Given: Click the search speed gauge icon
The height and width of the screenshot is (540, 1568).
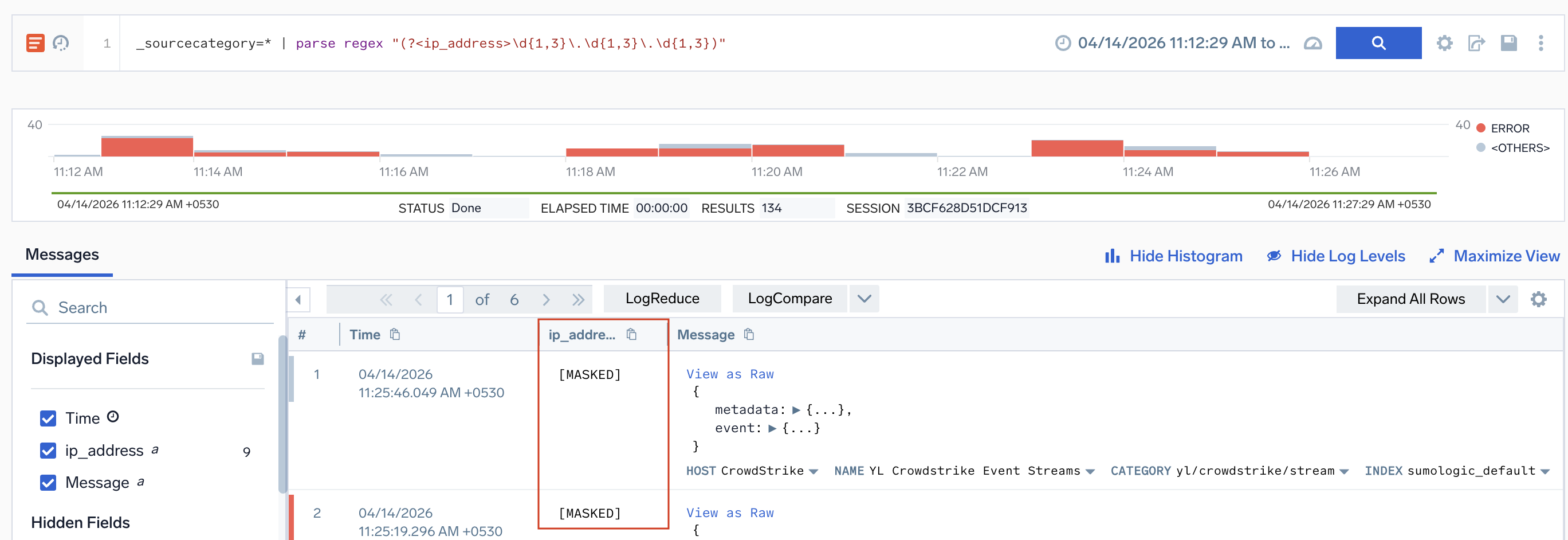Looking at the screenshot, I should (1313, 43).
